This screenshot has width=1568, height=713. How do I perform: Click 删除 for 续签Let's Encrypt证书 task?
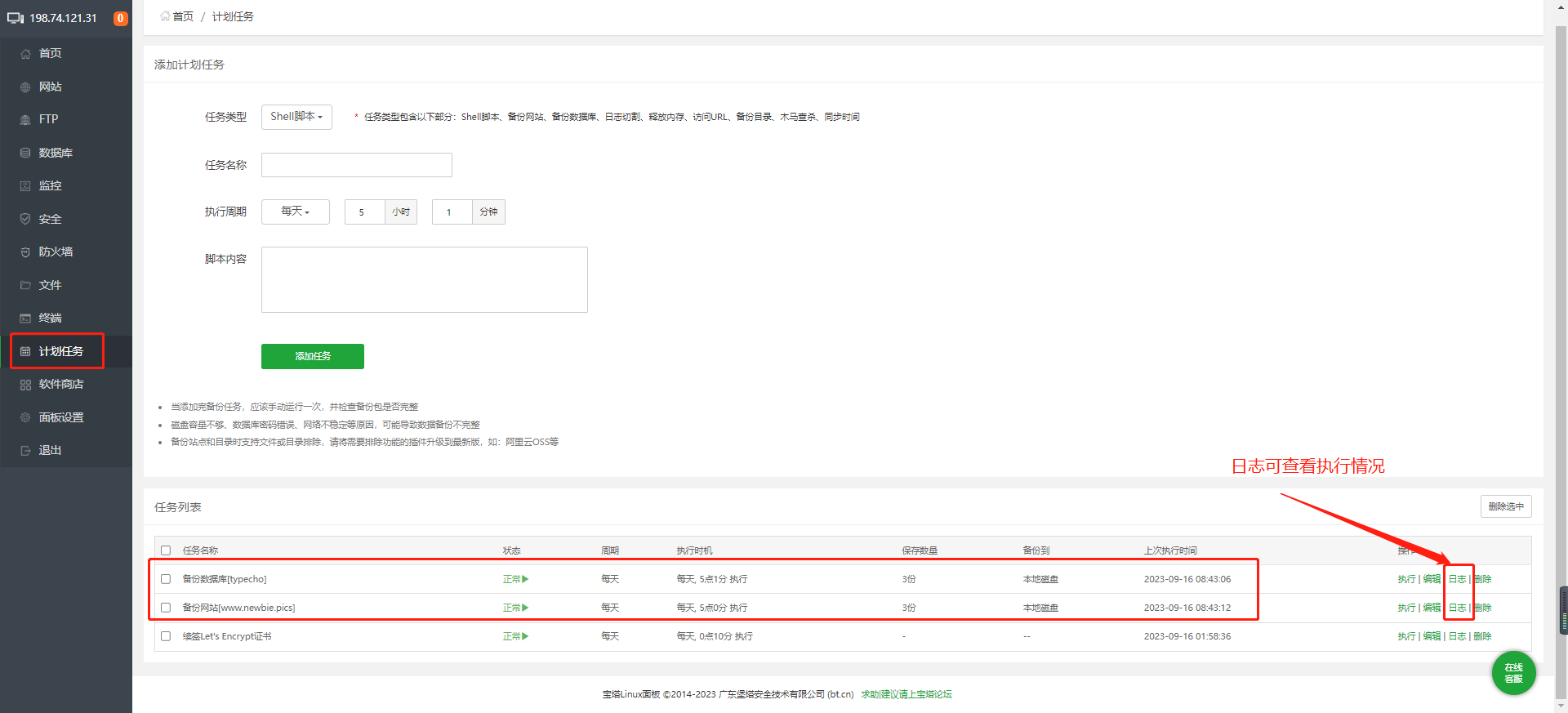(x=1482, y=636)
